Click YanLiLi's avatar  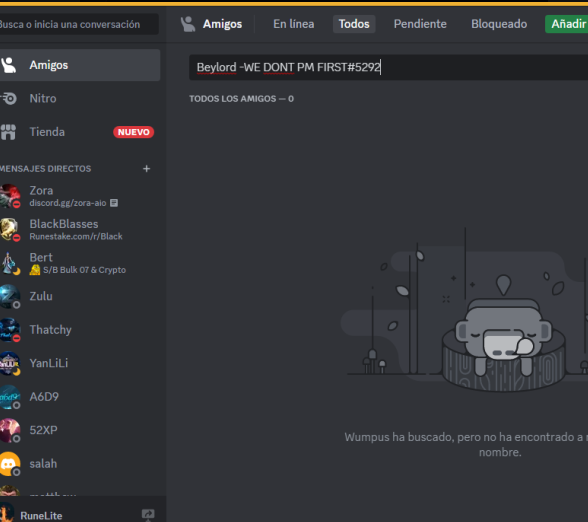tap(10, 363)
